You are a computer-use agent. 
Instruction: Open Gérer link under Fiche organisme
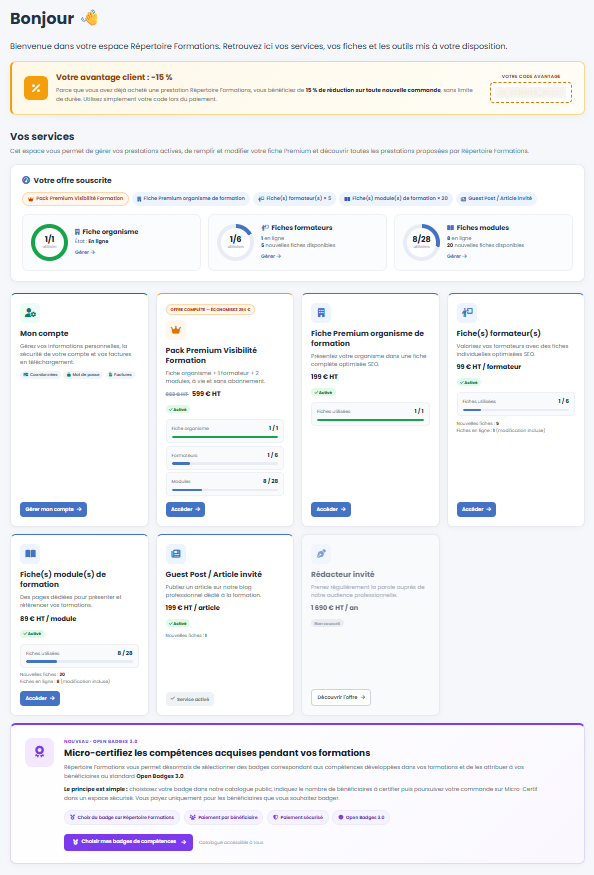[85, 252]
